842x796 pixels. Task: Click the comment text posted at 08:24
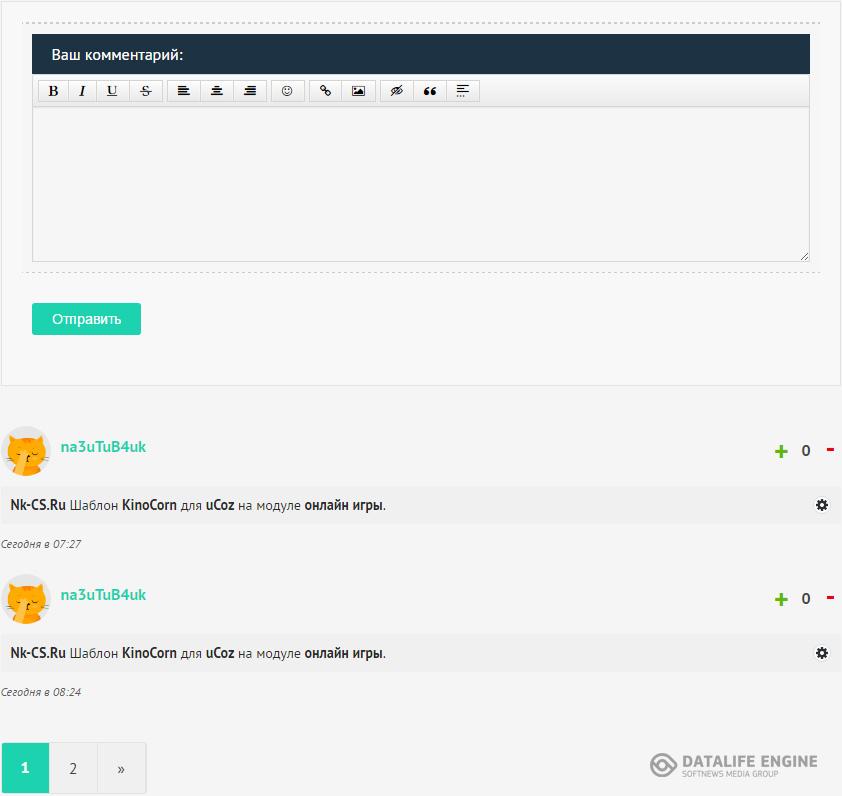[198, 654]
